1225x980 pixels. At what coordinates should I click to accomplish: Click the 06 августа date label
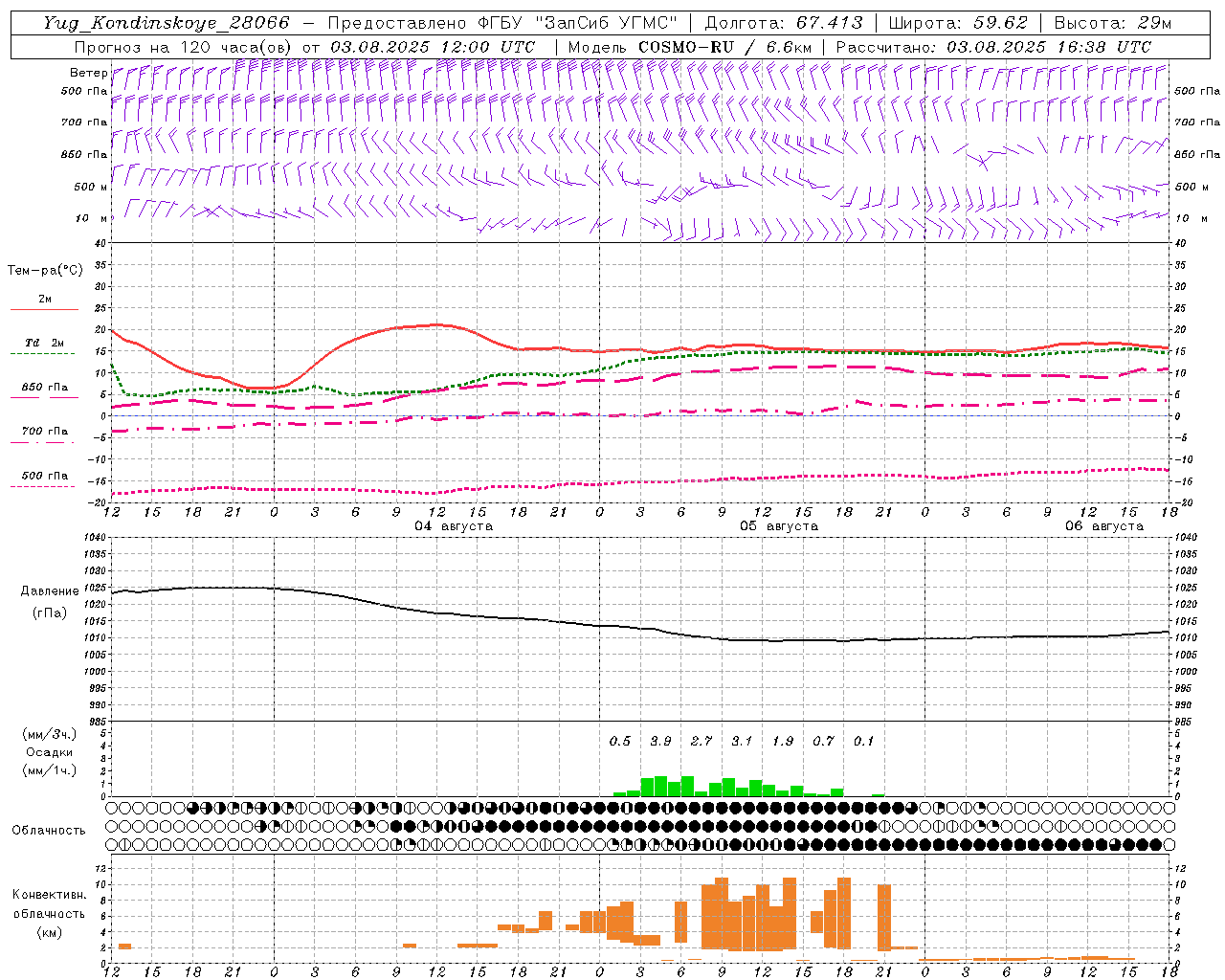coord(1103,526)
